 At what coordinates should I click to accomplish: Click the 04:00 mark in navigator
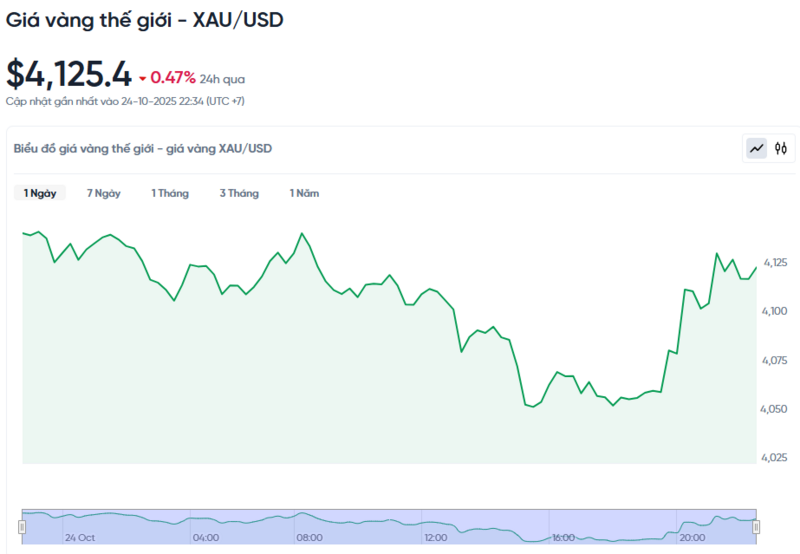(206, 537)
